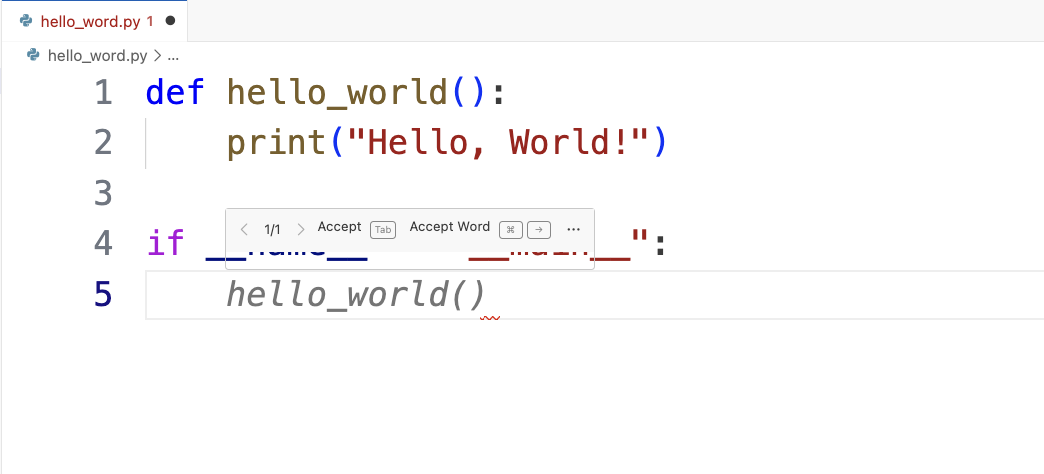The image size is (1044, 474).
Task: Click hello_world function name on line 1
Action: (338, 93)
